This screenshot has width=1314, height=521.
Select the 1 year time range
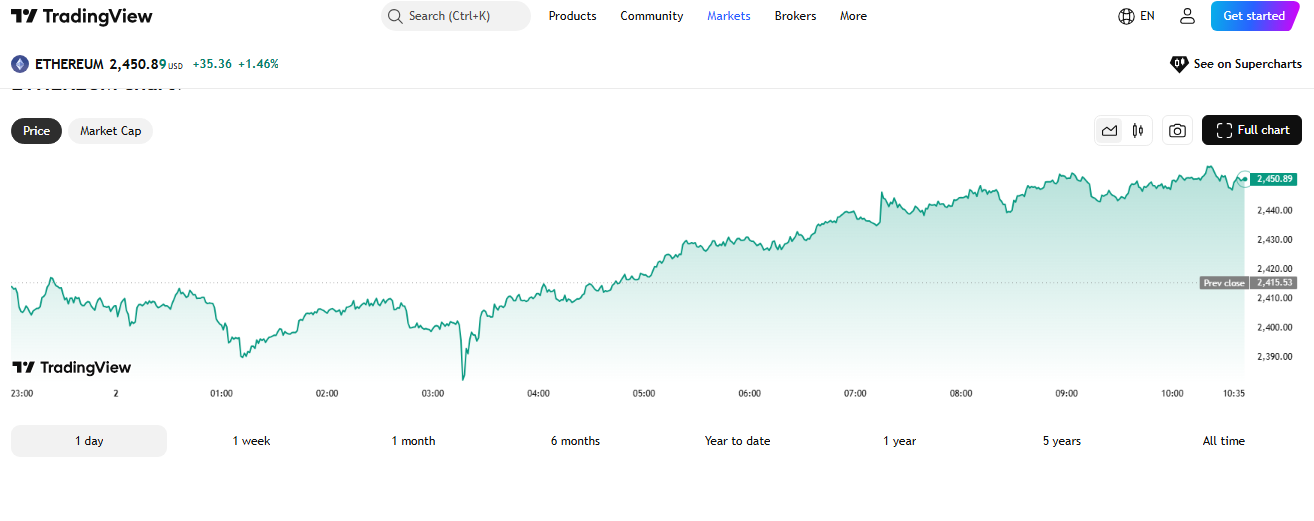point(900,441)
